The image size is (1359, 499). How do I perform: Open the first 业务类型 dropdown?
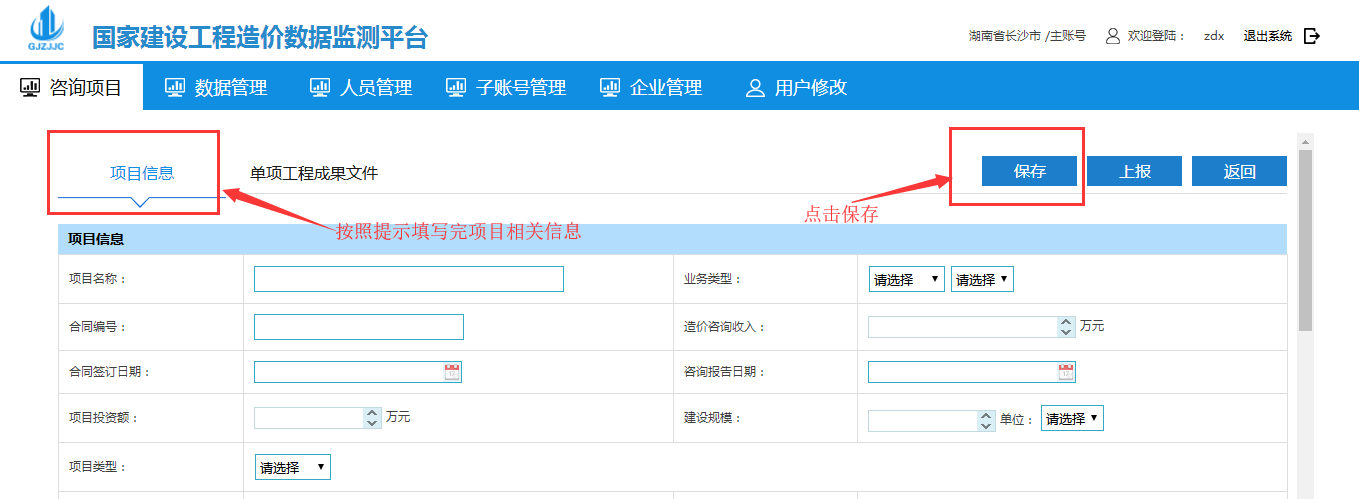pos(906,280)
